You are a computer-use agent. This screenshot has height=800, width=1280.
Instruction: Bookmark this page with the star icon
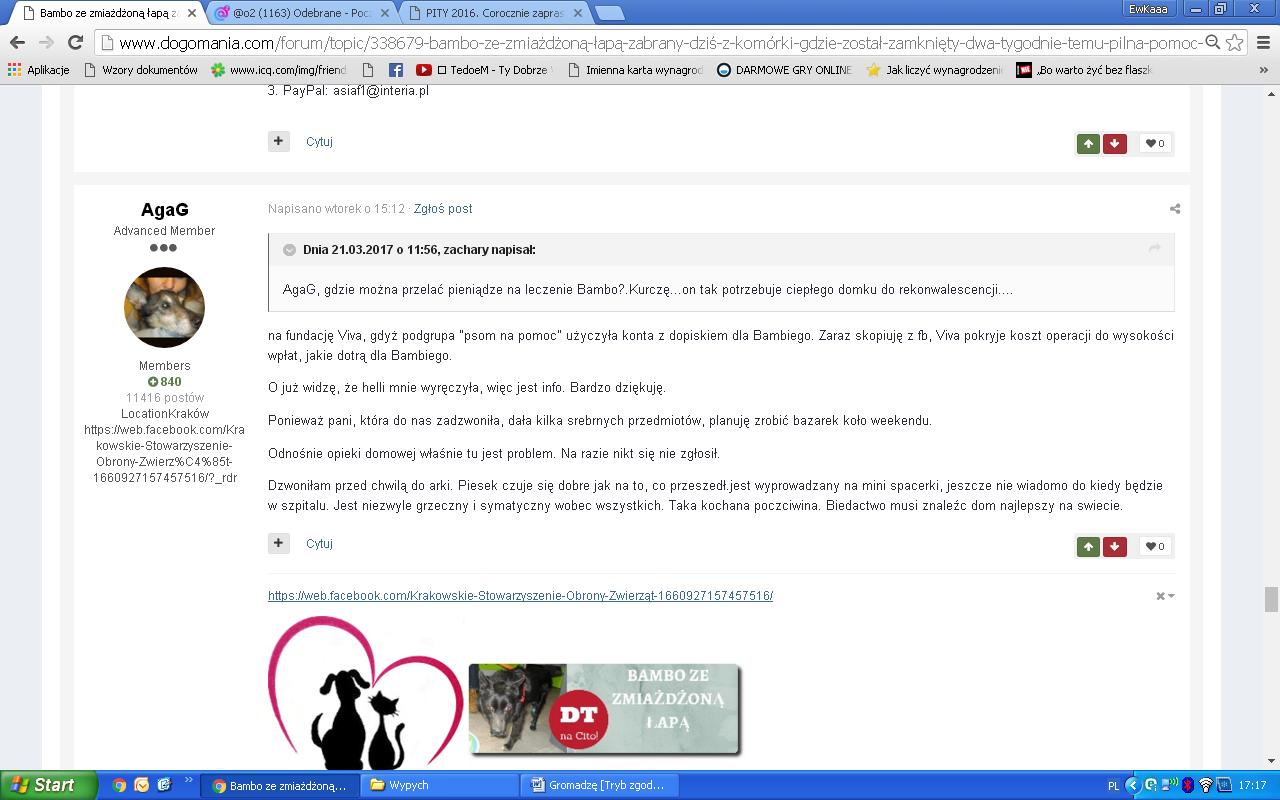(1235, 43)
